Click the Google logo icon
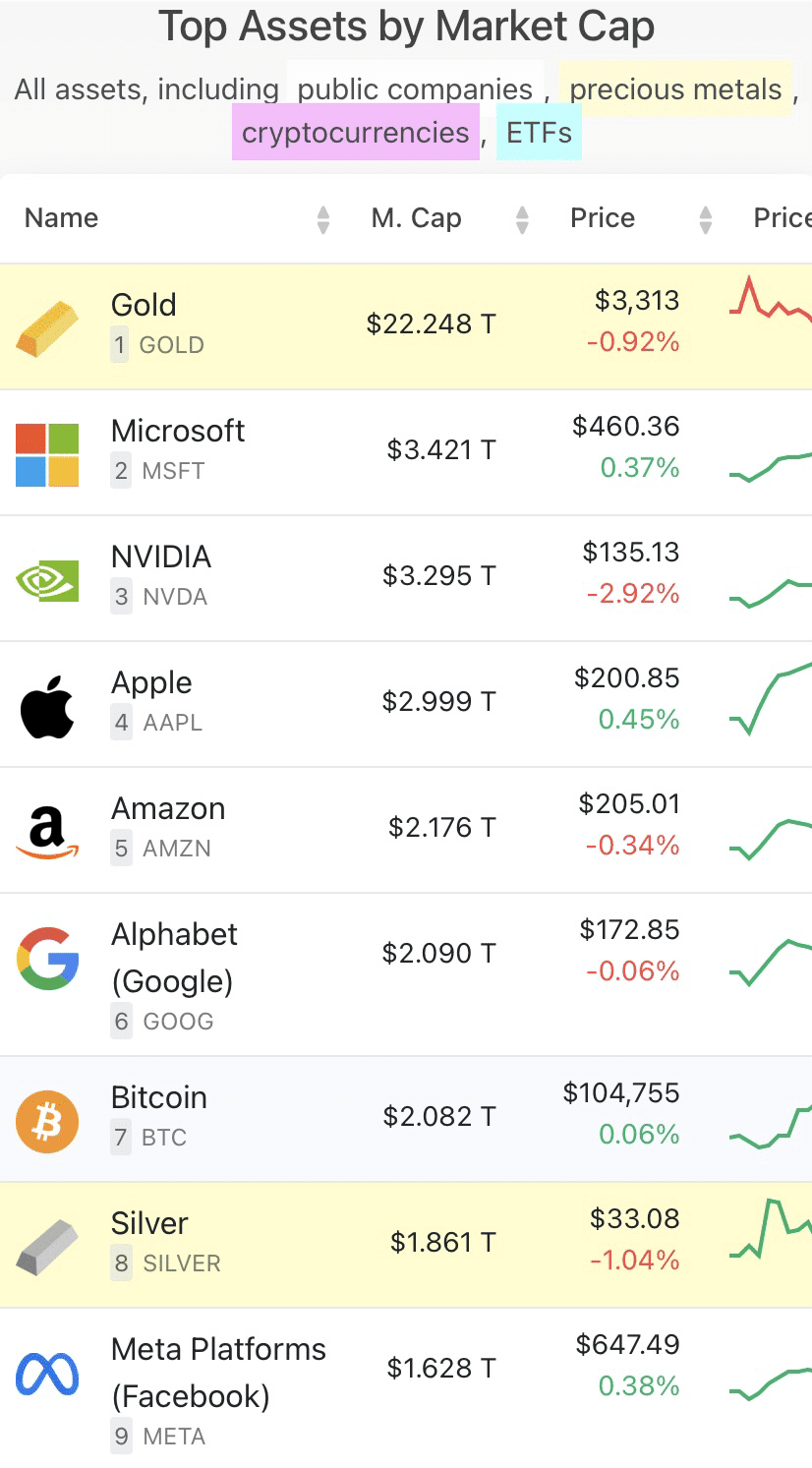Viewport: 812px width, 1468px height. coord(47,957)
